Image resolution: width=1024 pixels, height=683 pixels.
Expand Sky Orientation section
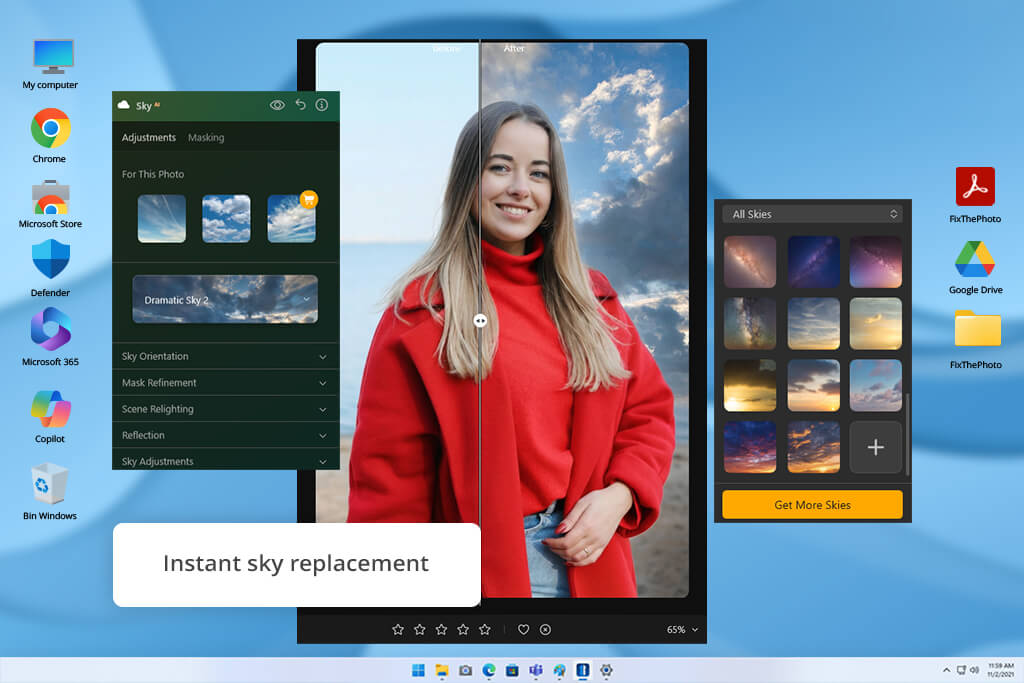(226, 357)
